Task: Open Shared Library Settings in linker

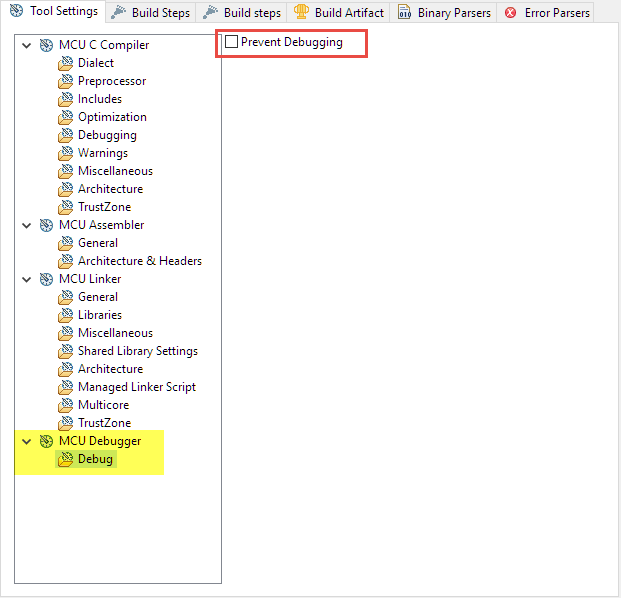Action: pos(137,351)
